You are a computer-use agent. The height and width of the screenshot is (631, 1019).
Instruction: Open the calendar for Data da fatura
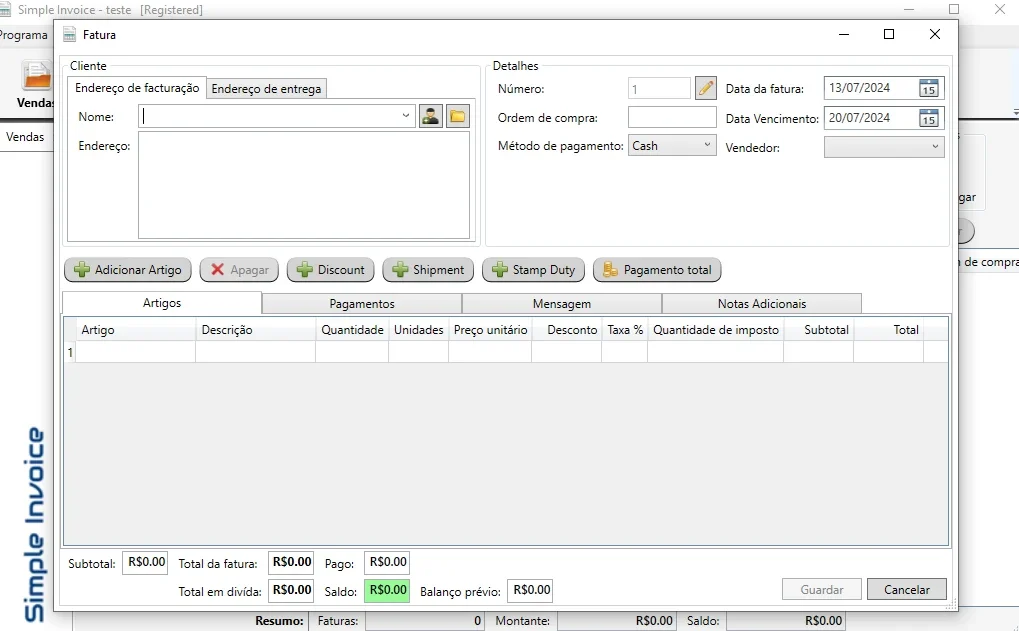929,88
